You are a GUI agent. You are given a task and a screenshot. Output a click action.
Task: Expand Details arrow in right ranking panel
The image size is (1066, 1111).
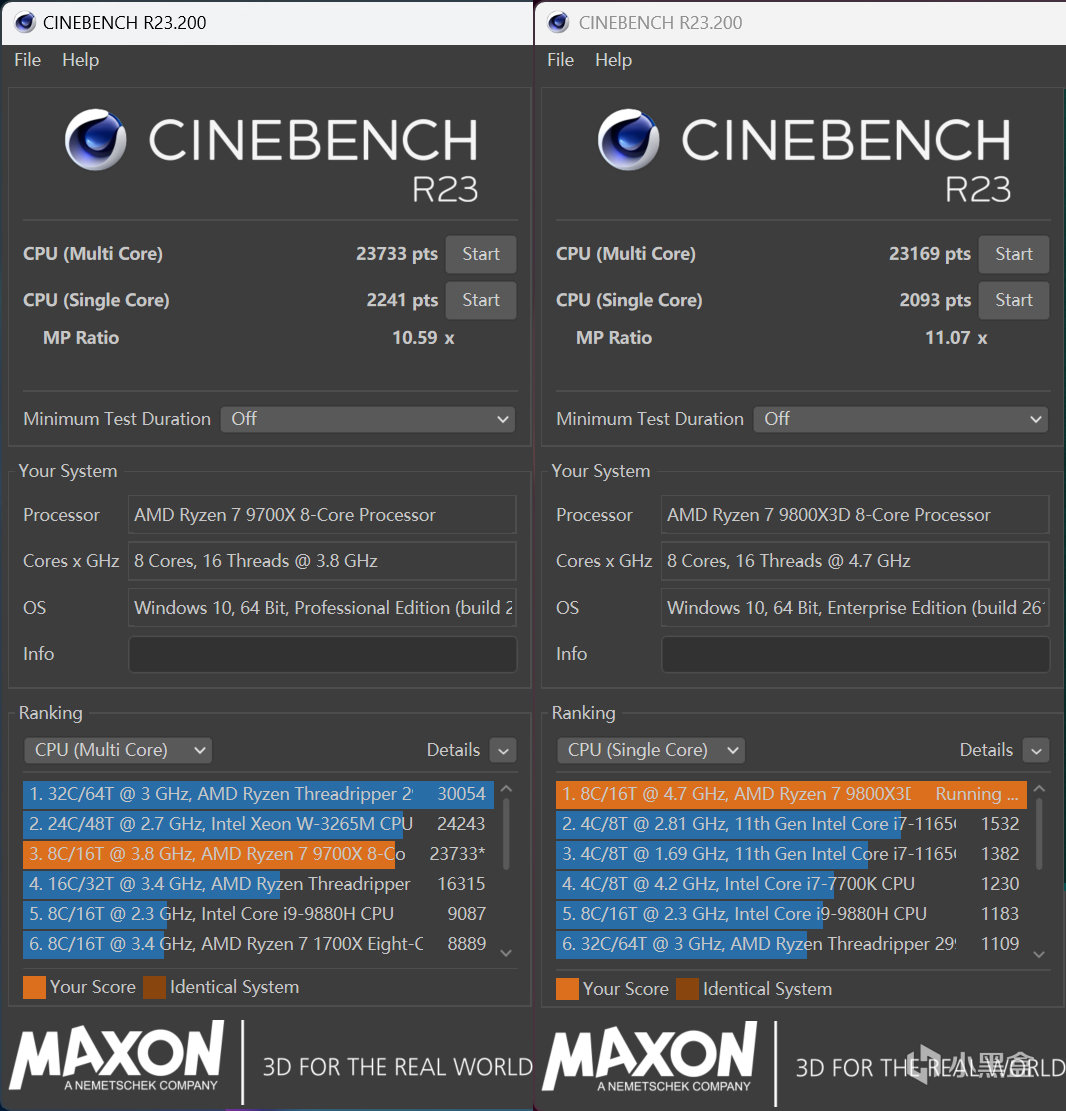[1036, 751]
